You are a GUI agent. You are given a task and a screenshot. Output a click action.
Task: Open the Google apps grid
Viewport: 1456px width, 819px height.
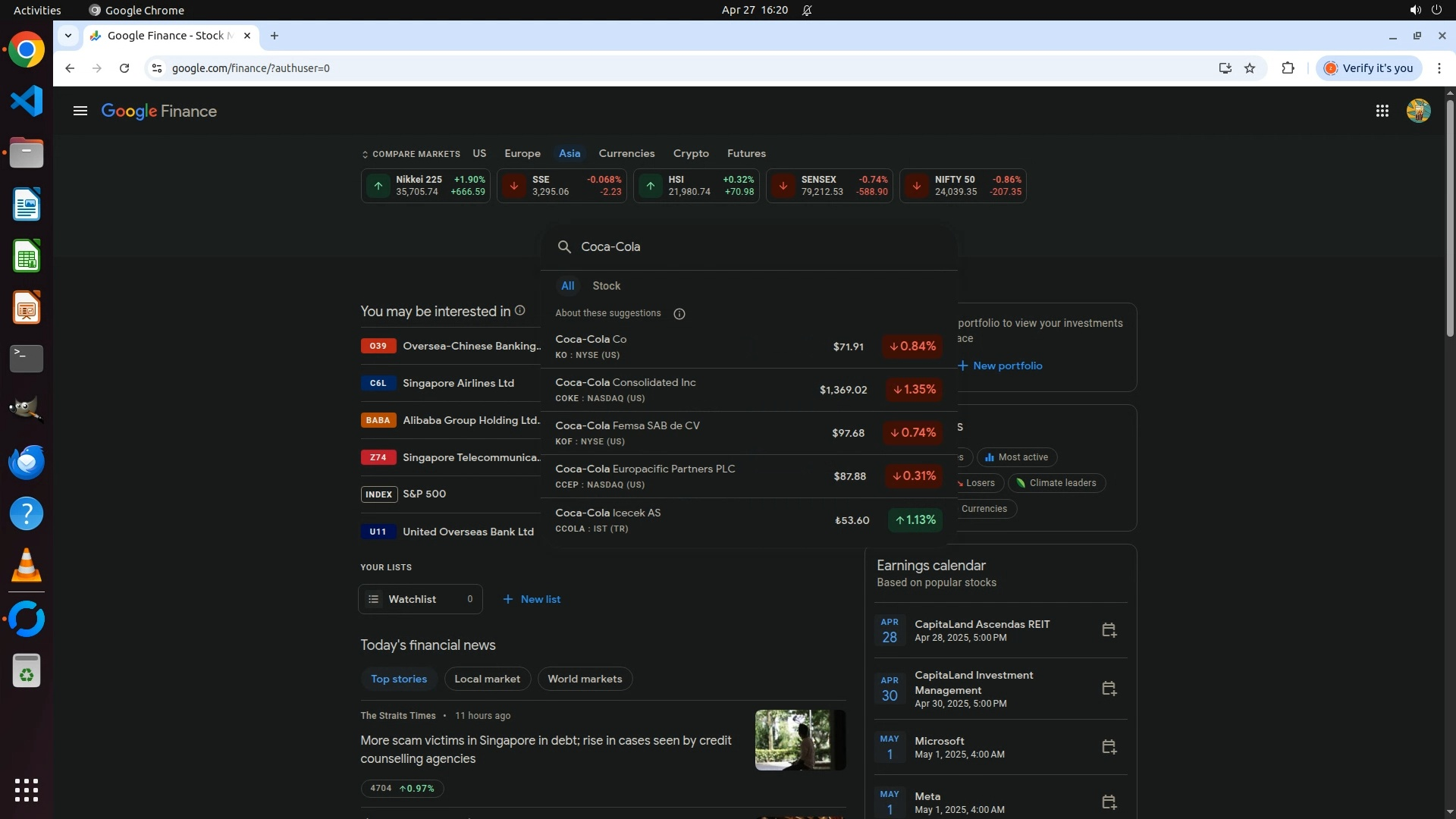coord(1382,111)
